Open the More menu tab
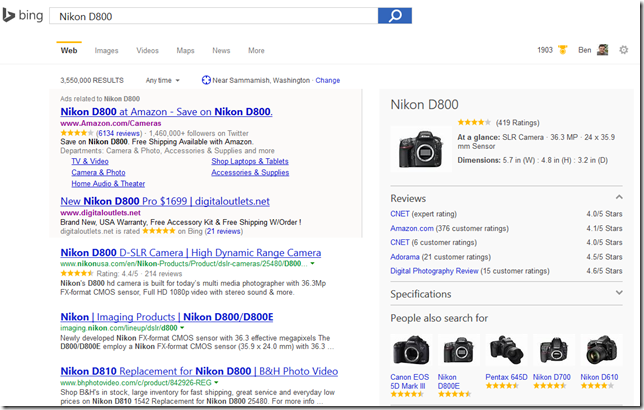Screen dimensions: 644x410 pyautogui.click(x=256, y=51)
